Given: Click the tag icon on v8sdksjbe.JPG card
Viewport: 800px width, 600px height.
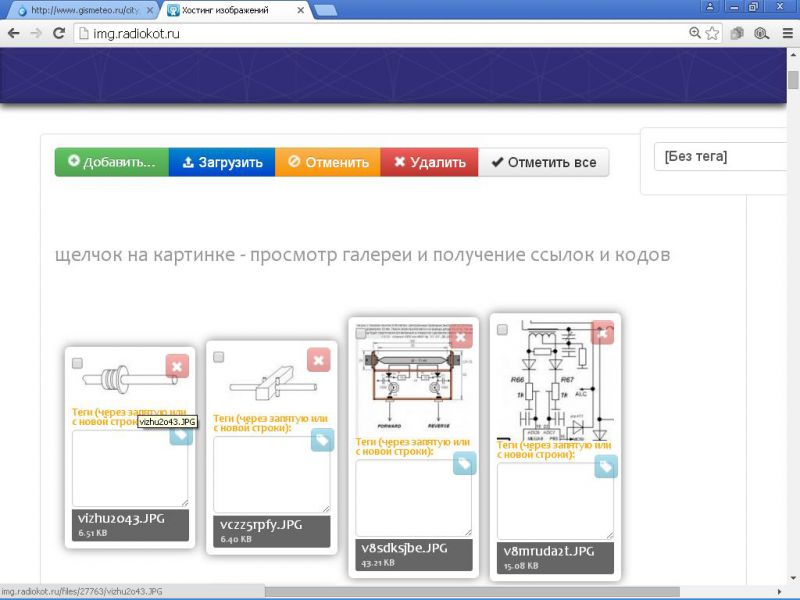Looking at the screenshot, I should point(464,463).
